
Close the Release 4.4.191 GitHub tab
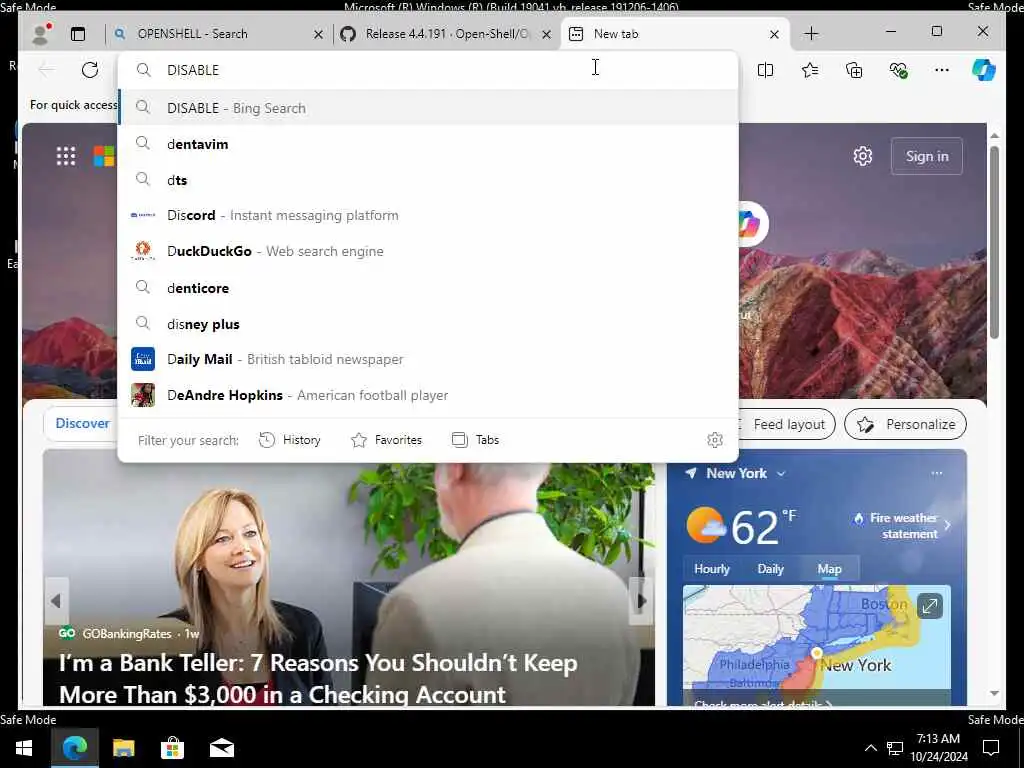[x=547, y=34]
